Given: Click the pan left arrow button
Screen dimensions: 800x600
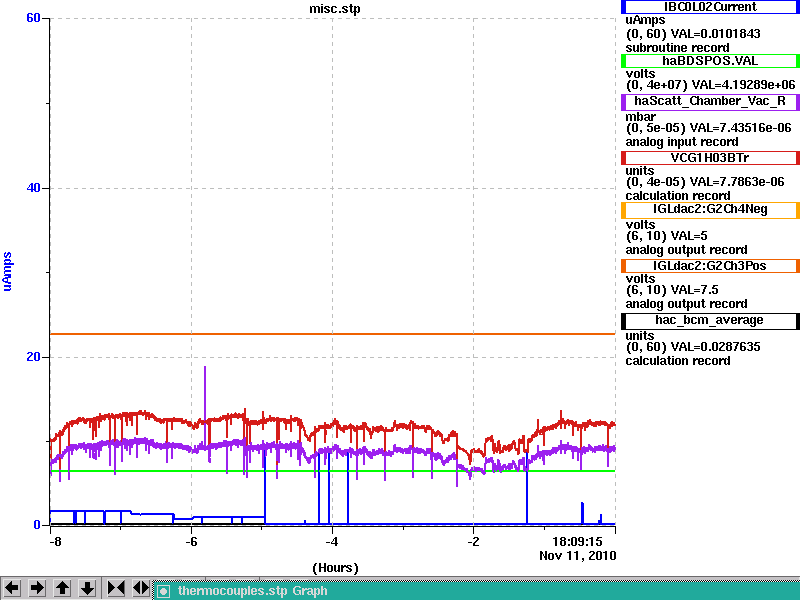Looking at the screenshot, I should point(12,588).
